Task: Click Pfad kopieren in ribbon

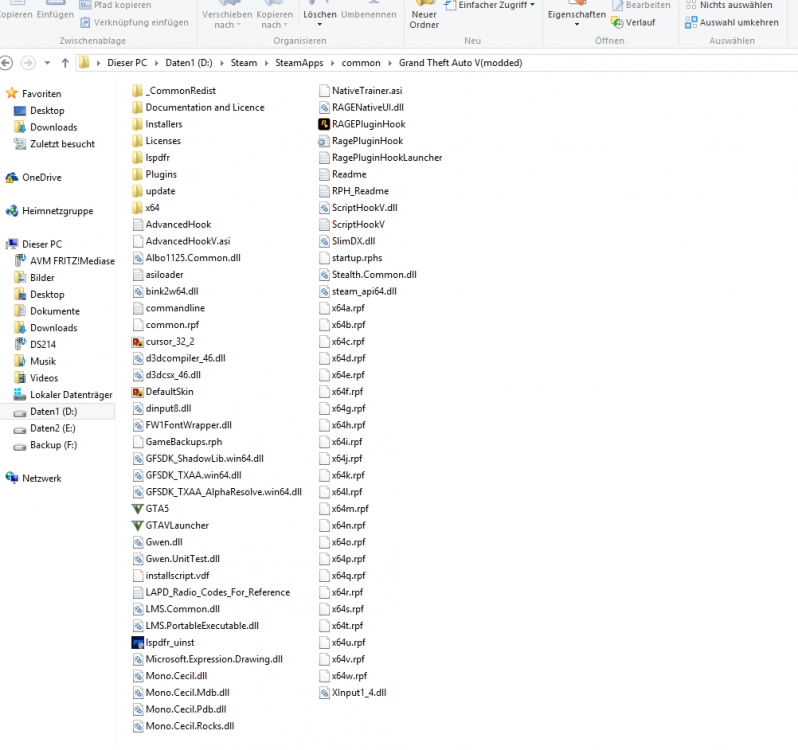Action: [116, 5]
